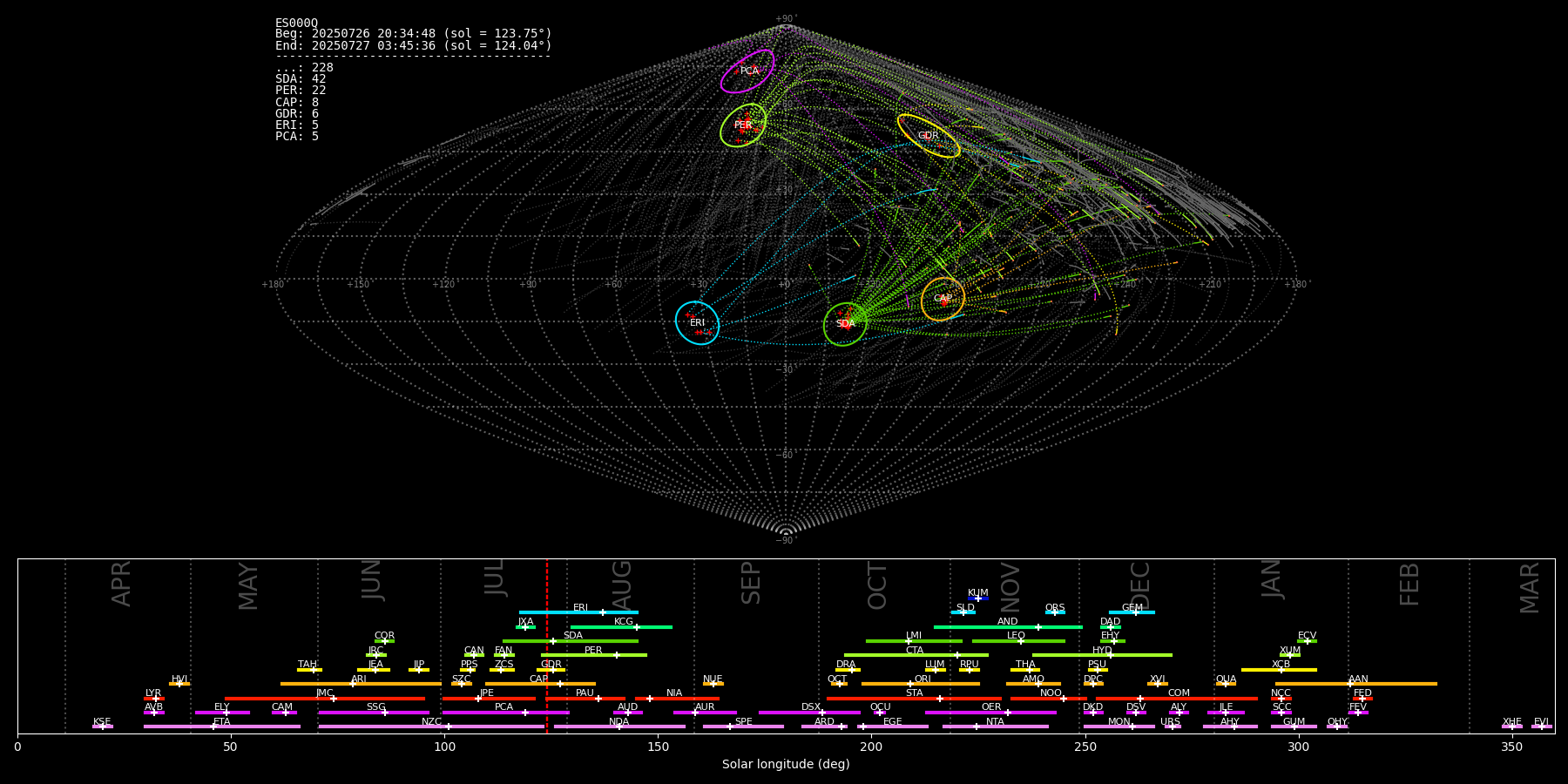Image resolution: width=1568 pixels, height=784 pixels.
Task: Click the KCG shower bar in the timeline
Action: click(x=621, y=627)
